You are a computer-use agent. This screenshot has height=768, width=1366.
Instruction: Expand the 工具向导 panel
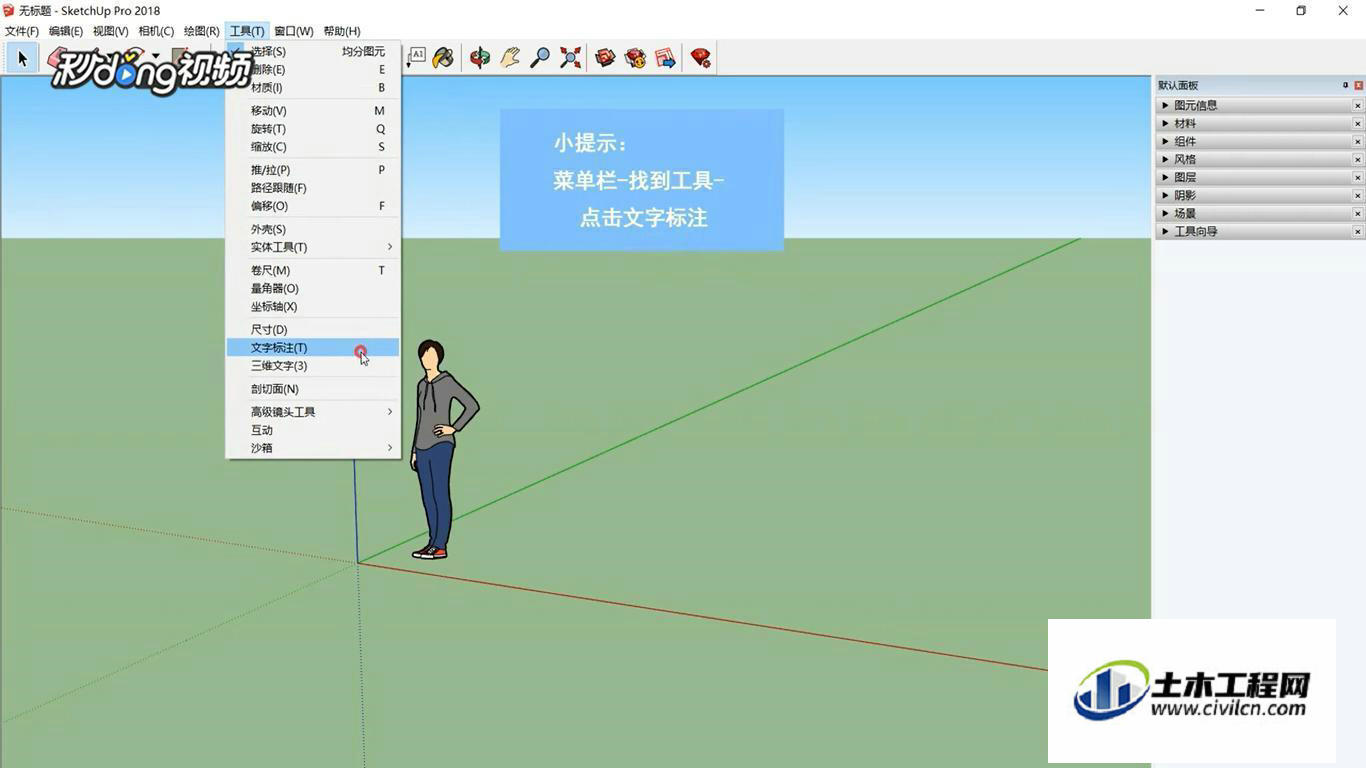point(1165,231)
